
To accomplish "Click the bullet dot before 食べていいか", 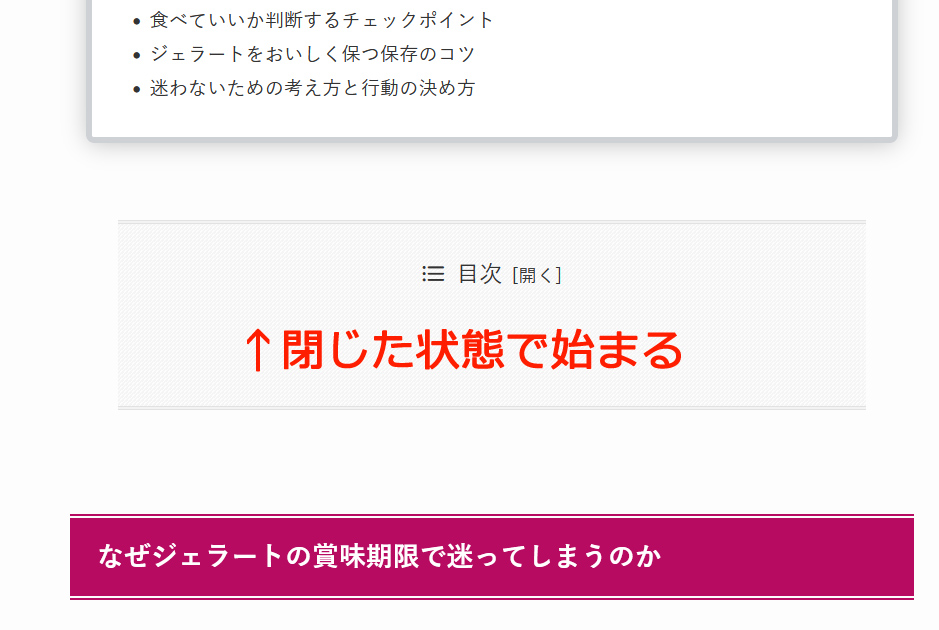I will point(137,22).
